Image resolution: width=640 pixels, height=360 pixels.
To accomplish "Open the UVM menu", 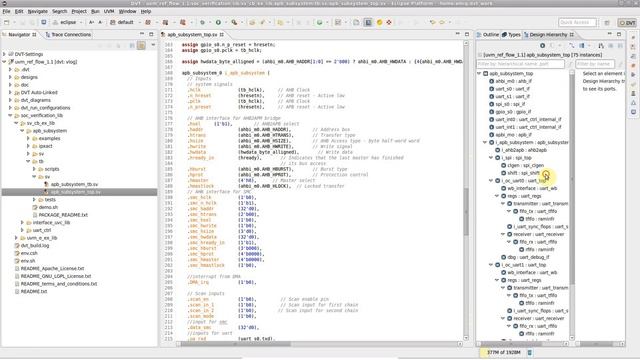I will pos(109,11).
